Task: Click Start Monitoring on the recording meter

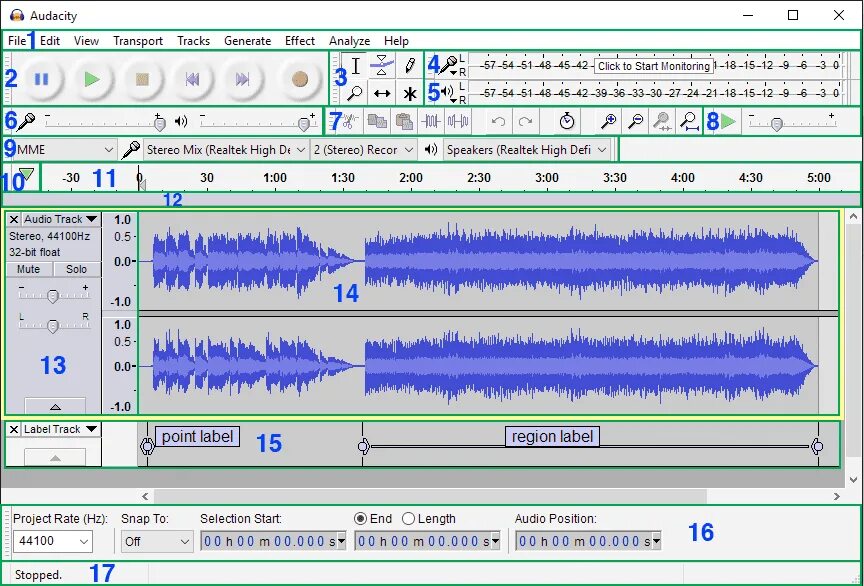Action: 654,66
